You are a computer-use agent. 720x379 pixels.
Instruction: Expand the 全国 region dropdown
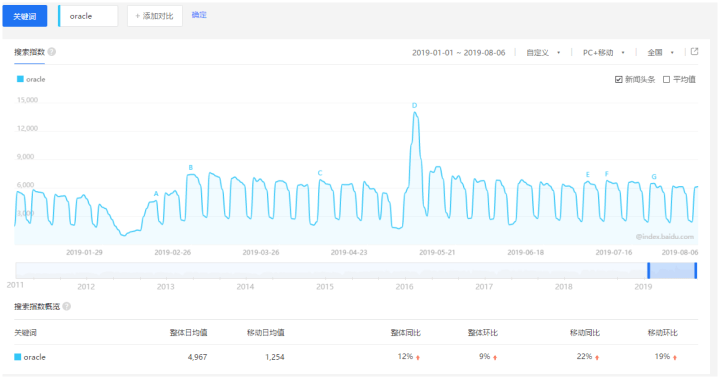[x=660, y=53]
